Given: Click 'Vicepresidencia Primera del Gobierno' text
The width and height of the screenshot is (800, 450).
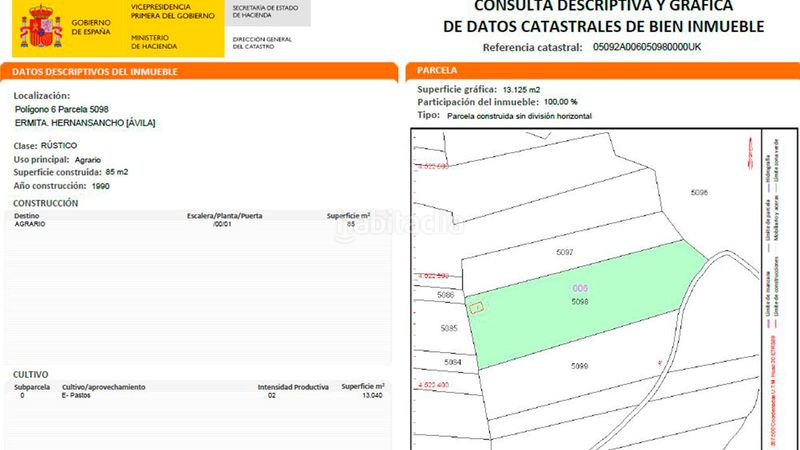Looking at the screenshot, I should click(172, 11).
